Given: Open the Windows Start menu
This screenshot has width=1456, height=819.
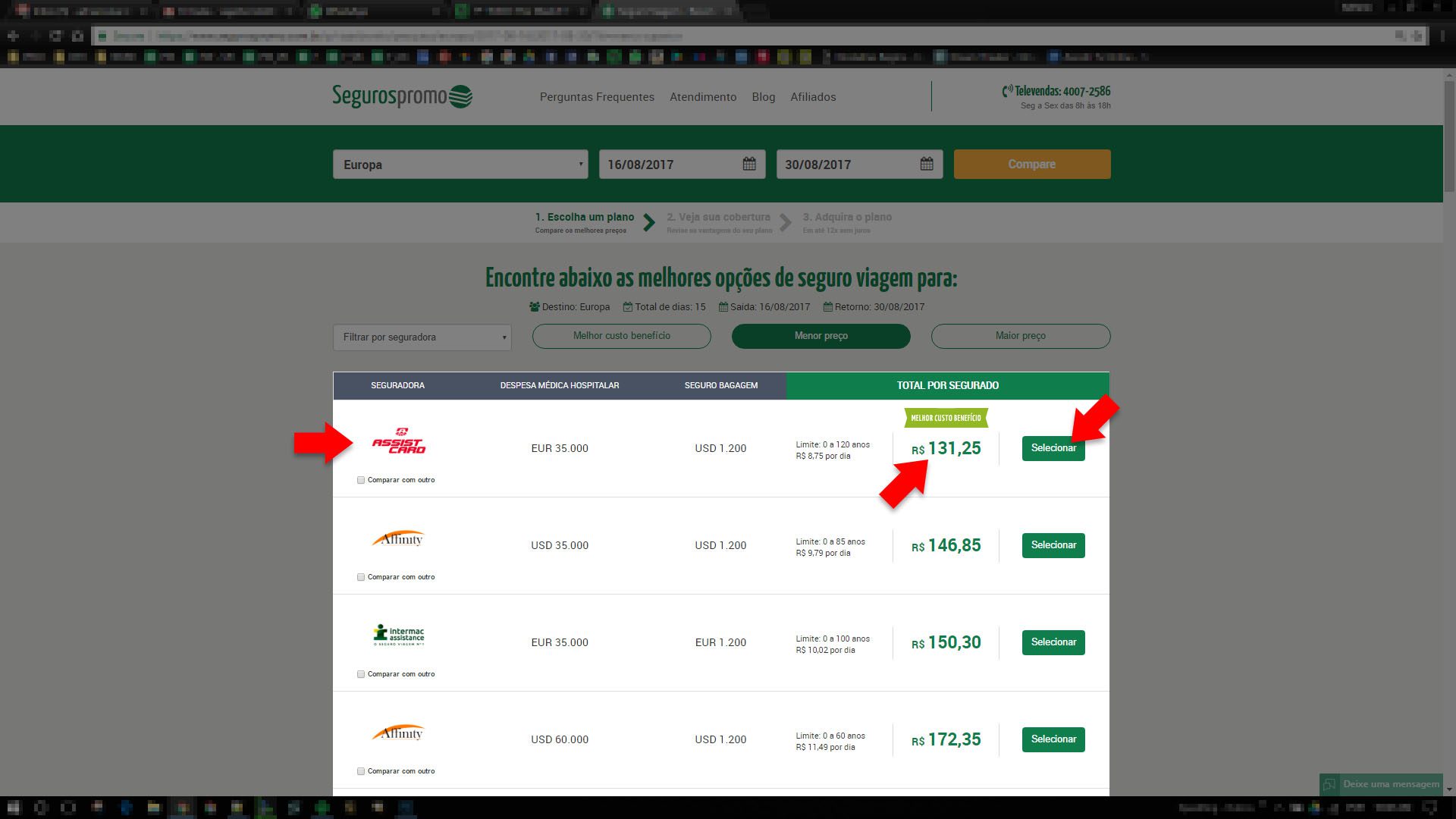Looking at the screenshot, I should coord(14,808).
